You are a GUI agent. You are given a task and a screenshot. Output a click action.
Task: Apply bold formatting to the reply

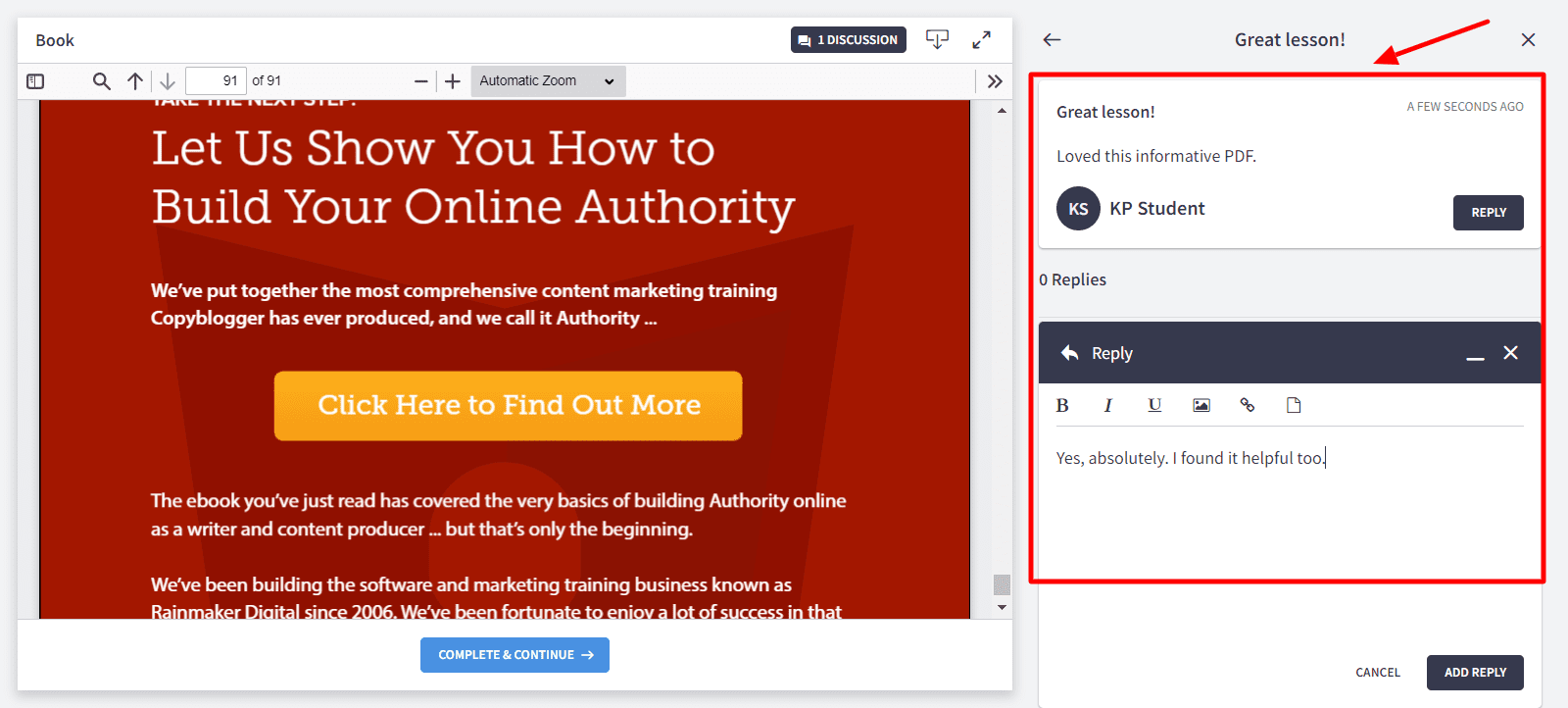pyautogui.click(x=1062, y=405)
